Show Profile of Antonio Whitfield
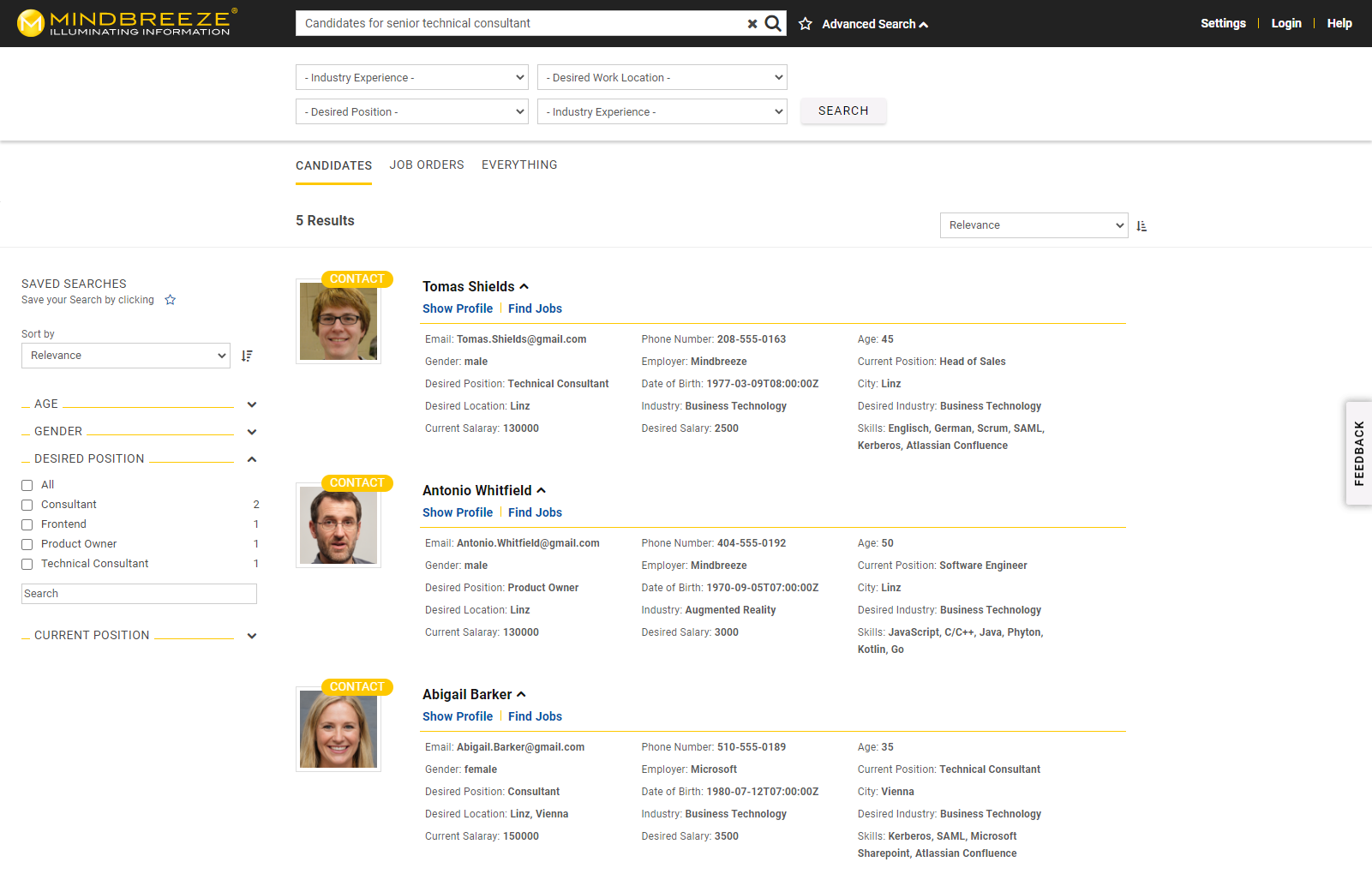1372x880 pixels. click(x=458, y=512)
